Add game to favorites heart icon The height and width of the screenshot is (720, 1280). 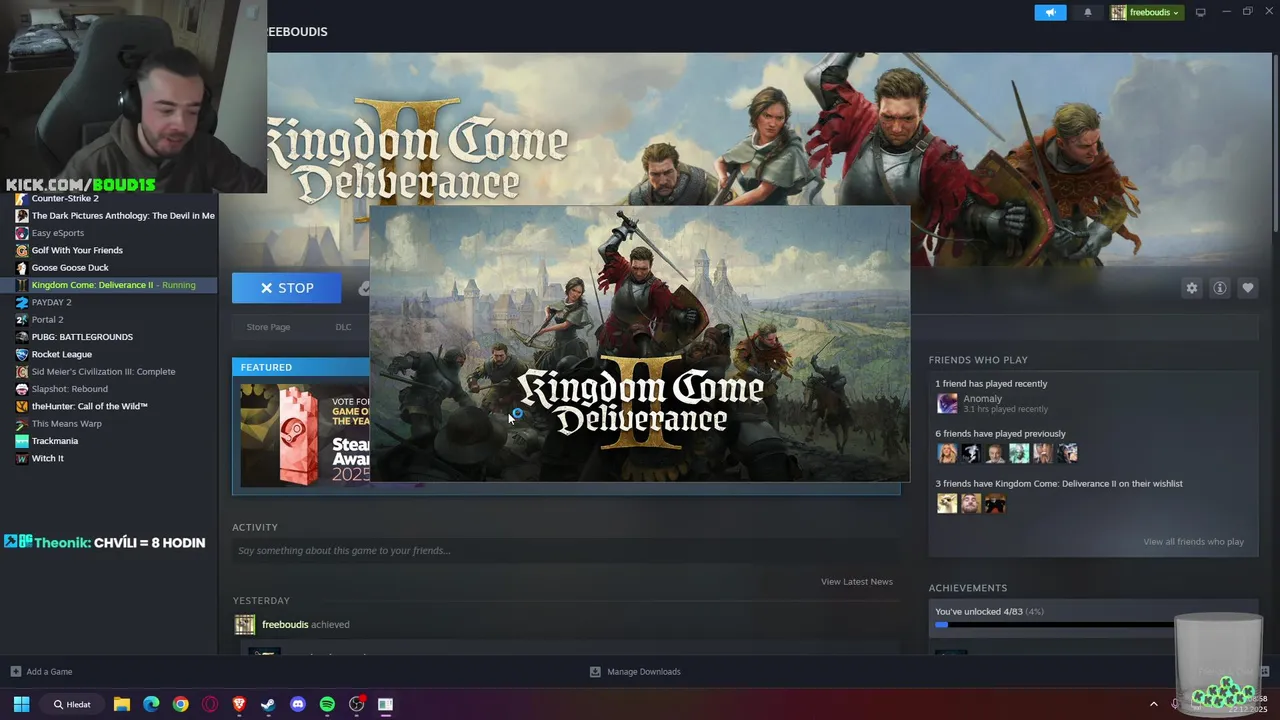pos(1248,288)
